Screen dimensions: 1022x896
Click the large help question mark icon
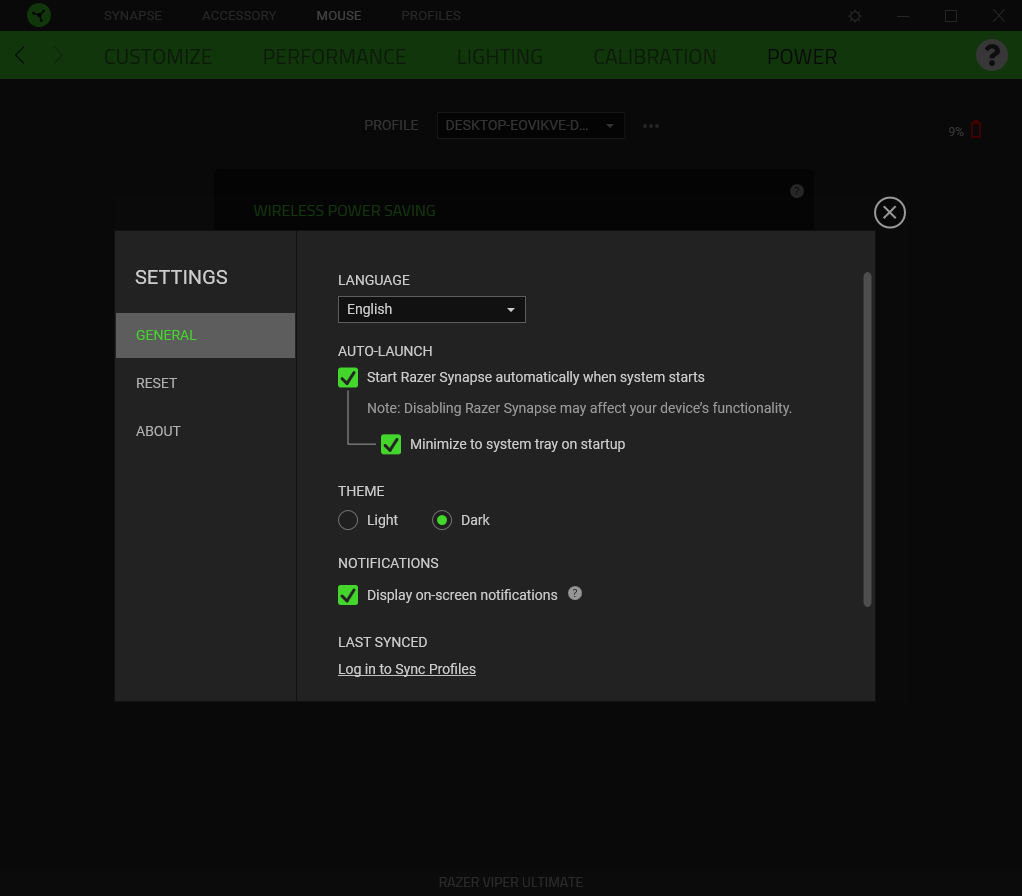(x=992, y=55)
